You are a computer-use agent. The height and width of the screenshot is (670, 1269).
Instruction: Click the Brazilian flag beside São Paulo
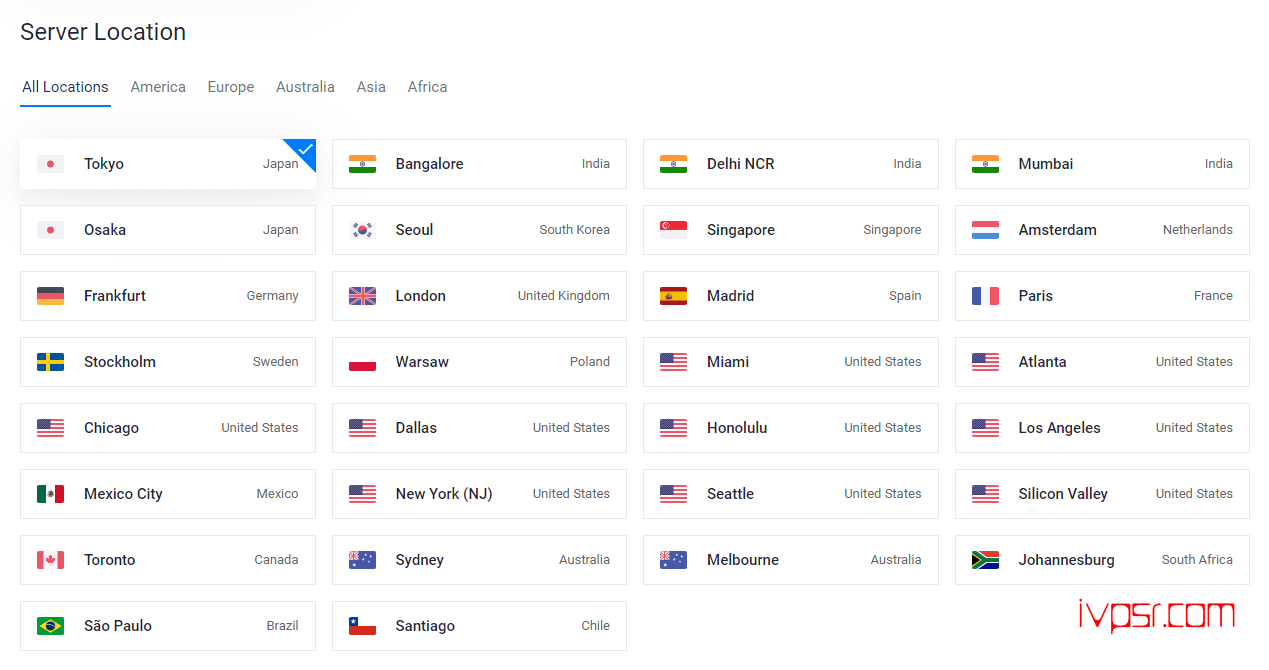[x=50, y=626]
